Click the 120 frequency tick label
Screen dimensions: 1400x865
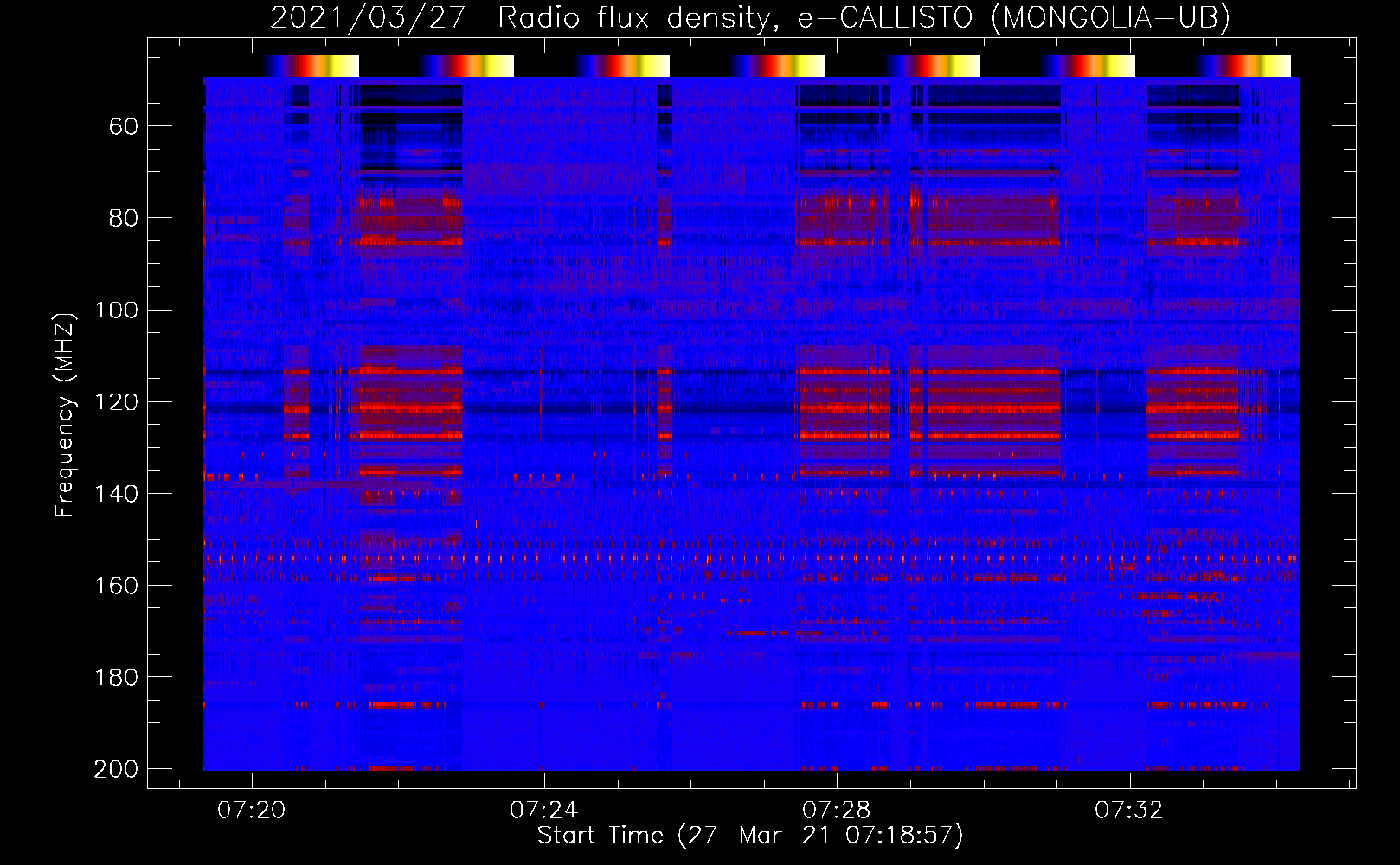pyautogui.click(x=117, y=402)
